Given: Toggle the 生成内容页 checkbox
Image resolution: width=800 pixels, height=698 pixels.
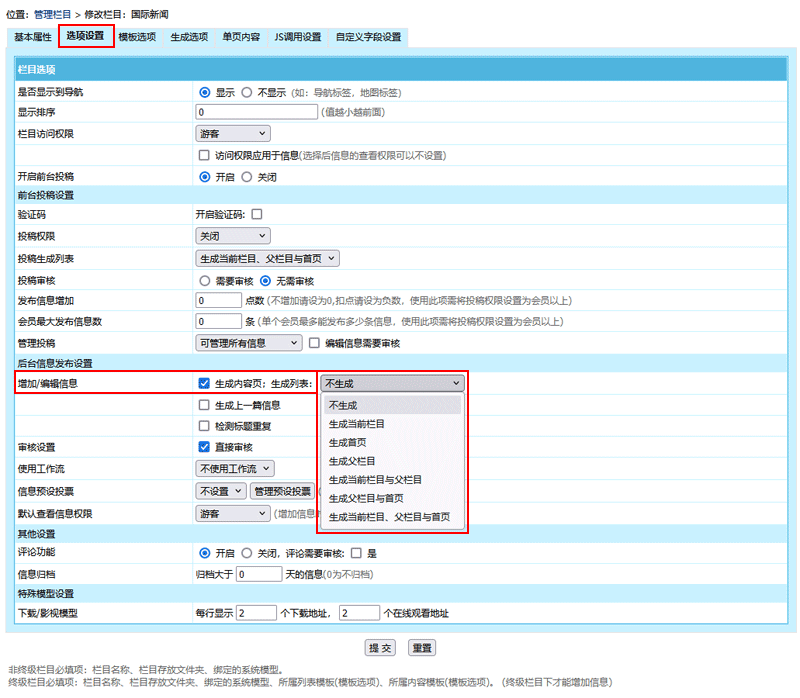Looking at the screenshot, I should tap(205, 383).
